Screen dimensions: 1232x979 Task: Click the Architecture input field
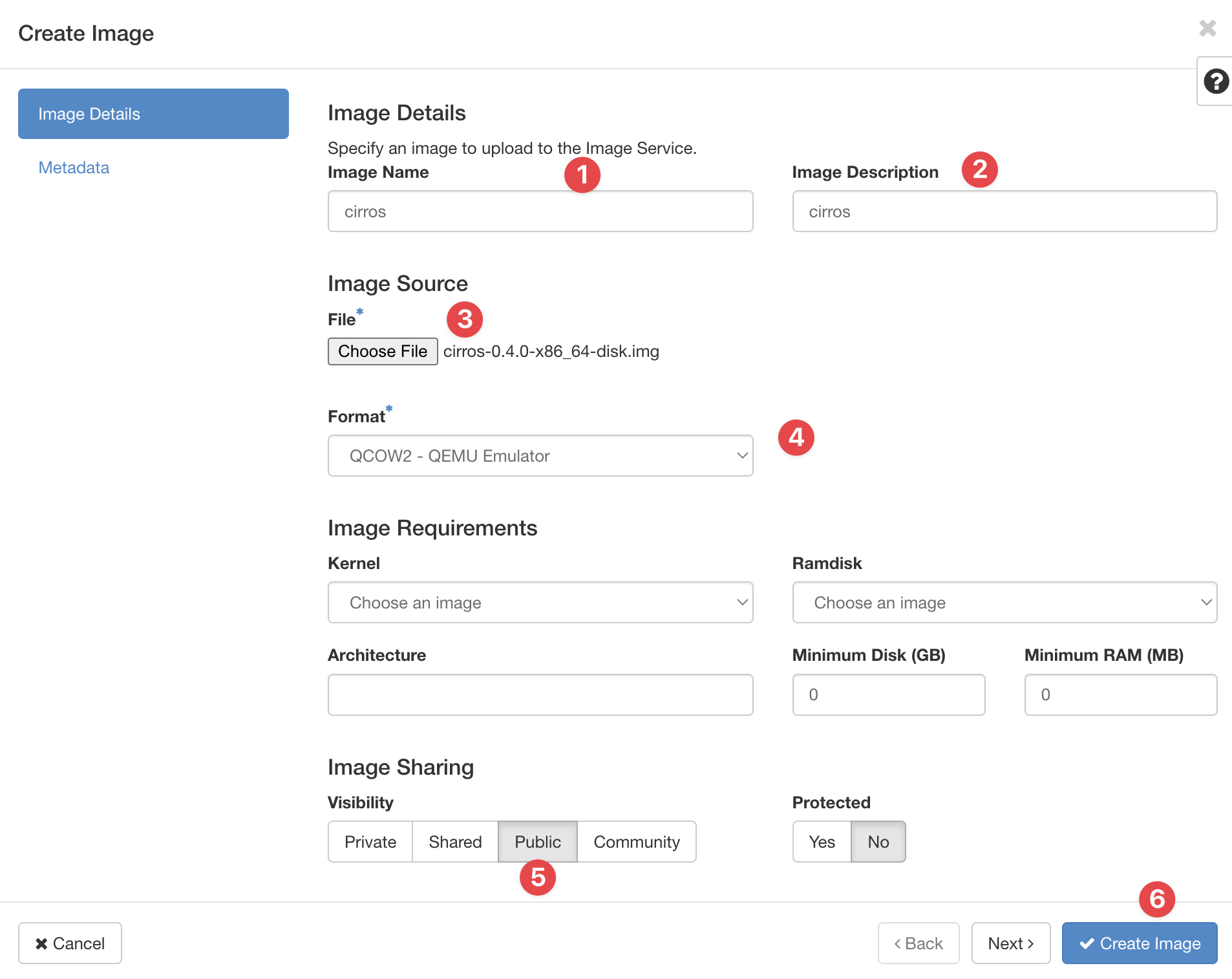point(540,694)
